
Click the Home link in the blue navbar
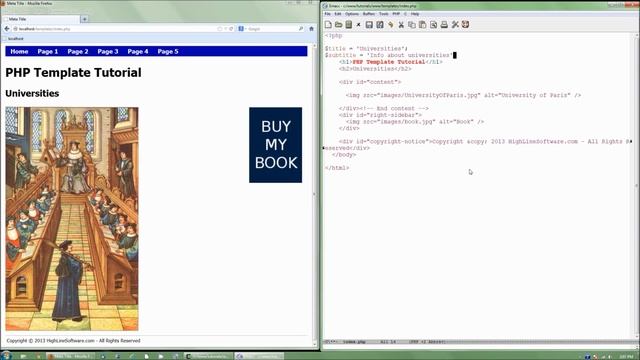[x=19, y=51]
